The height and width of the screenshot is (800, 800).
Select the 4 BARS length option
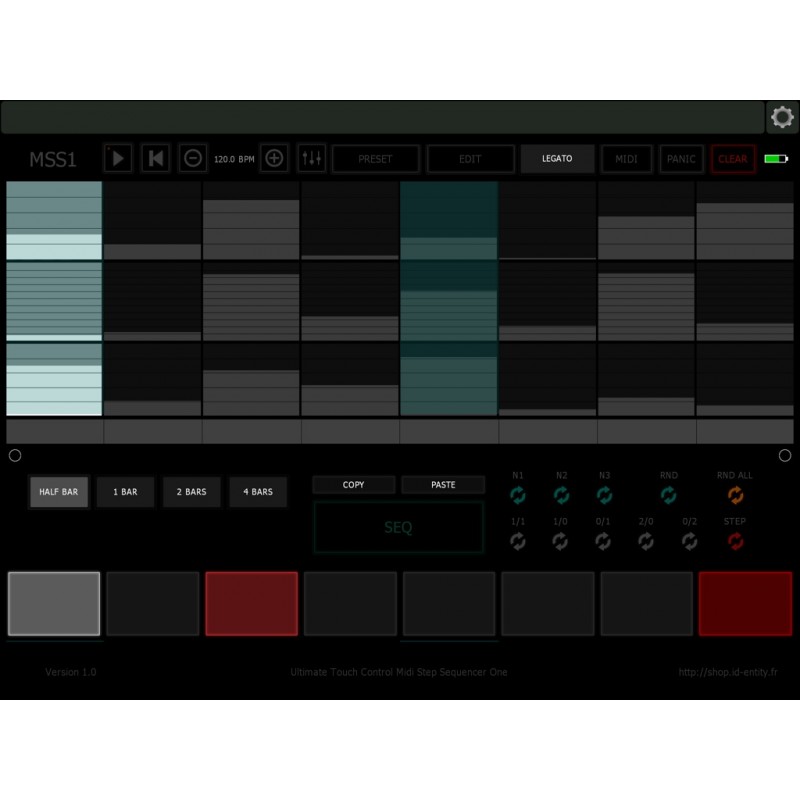pos(258,492)
